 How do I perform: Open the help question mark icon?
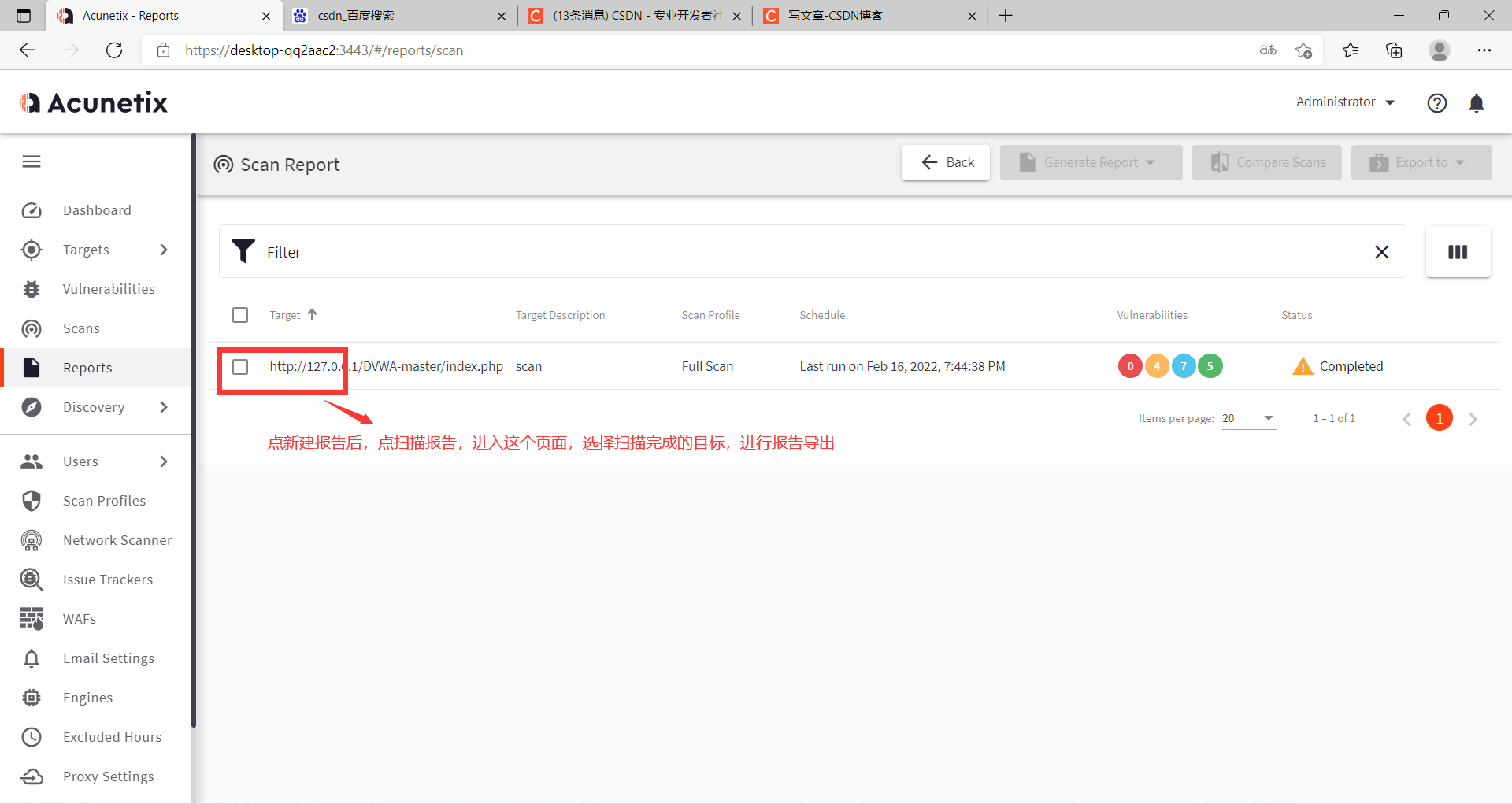1437,103
